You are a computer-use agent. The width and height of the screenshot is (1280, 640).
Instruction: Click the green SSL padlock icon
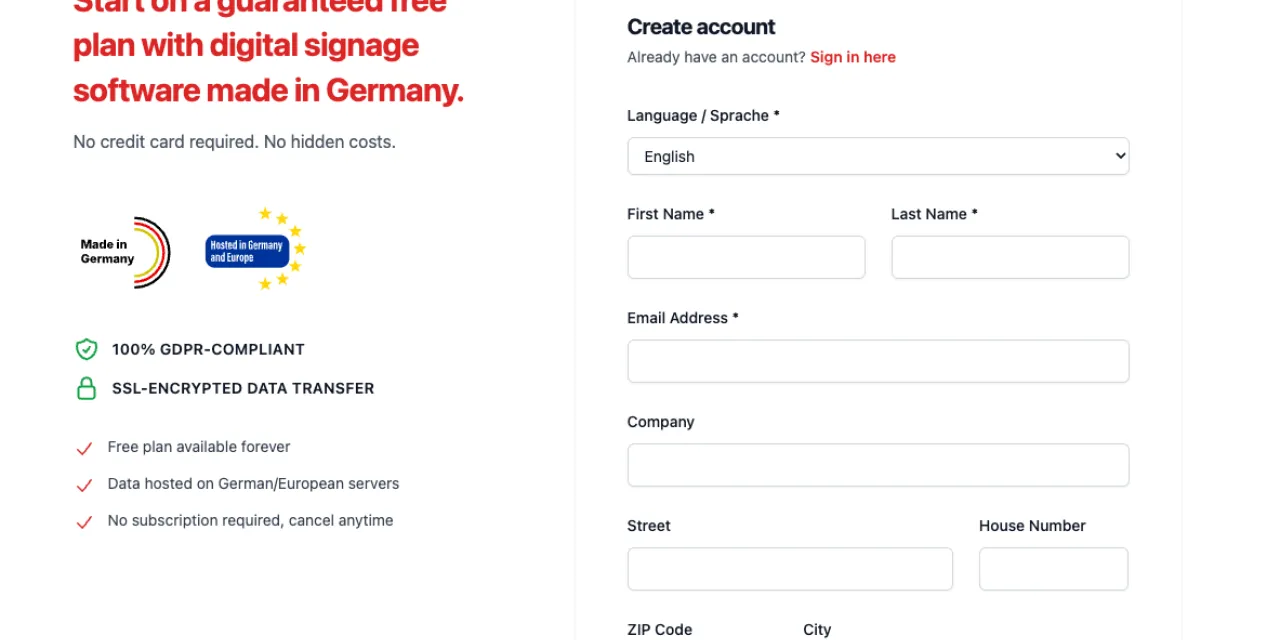click(87, 388)
